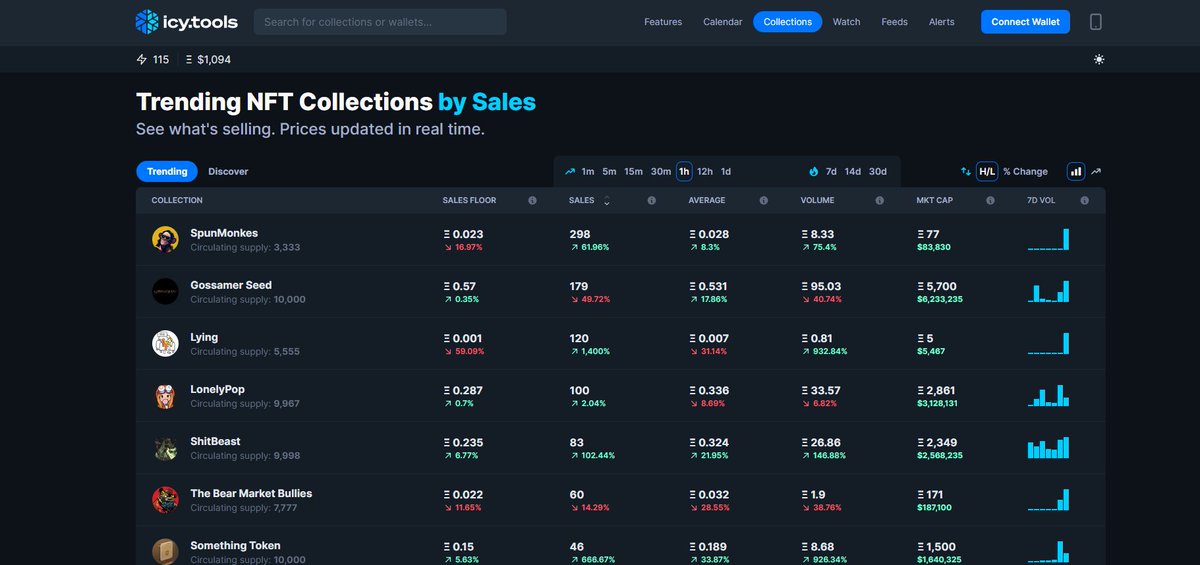Click the Mkt Cap info icon

click(x=990, y=201)
